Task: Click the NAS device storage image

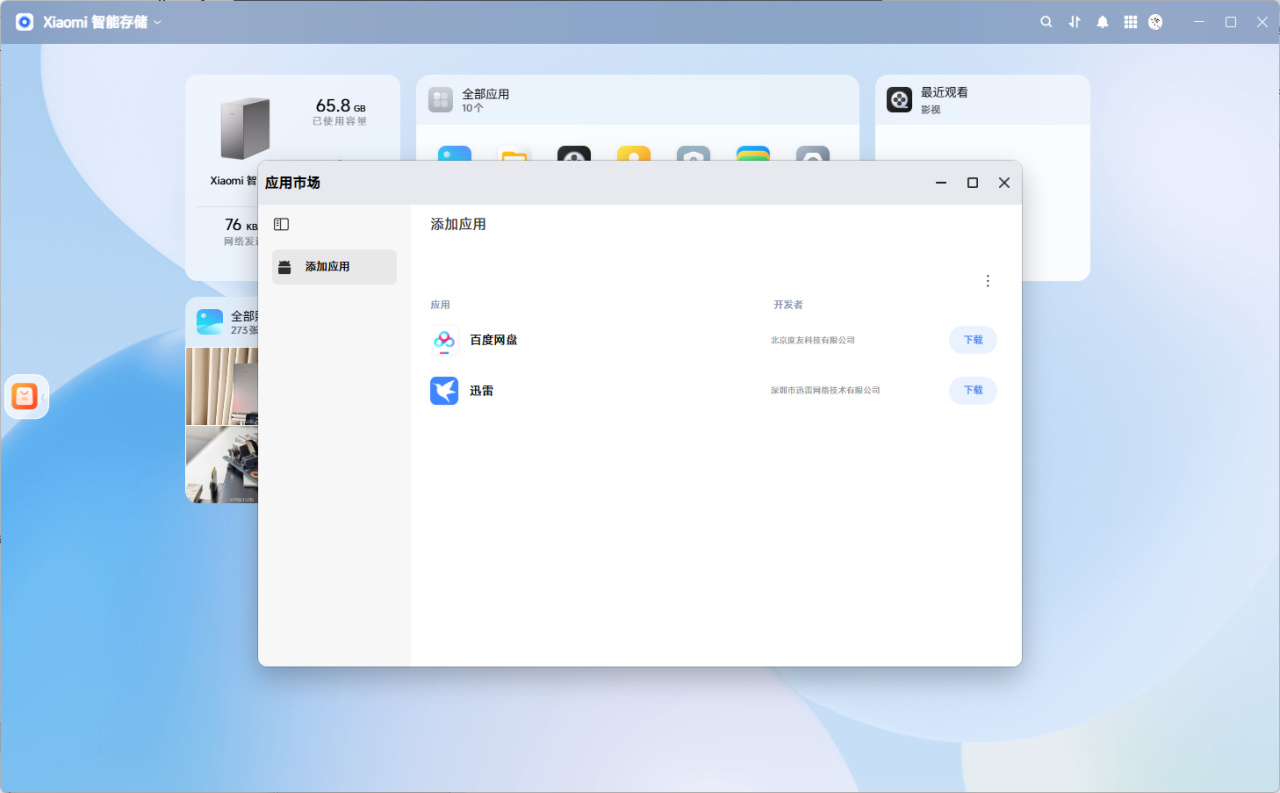Action: click(245, 129)
